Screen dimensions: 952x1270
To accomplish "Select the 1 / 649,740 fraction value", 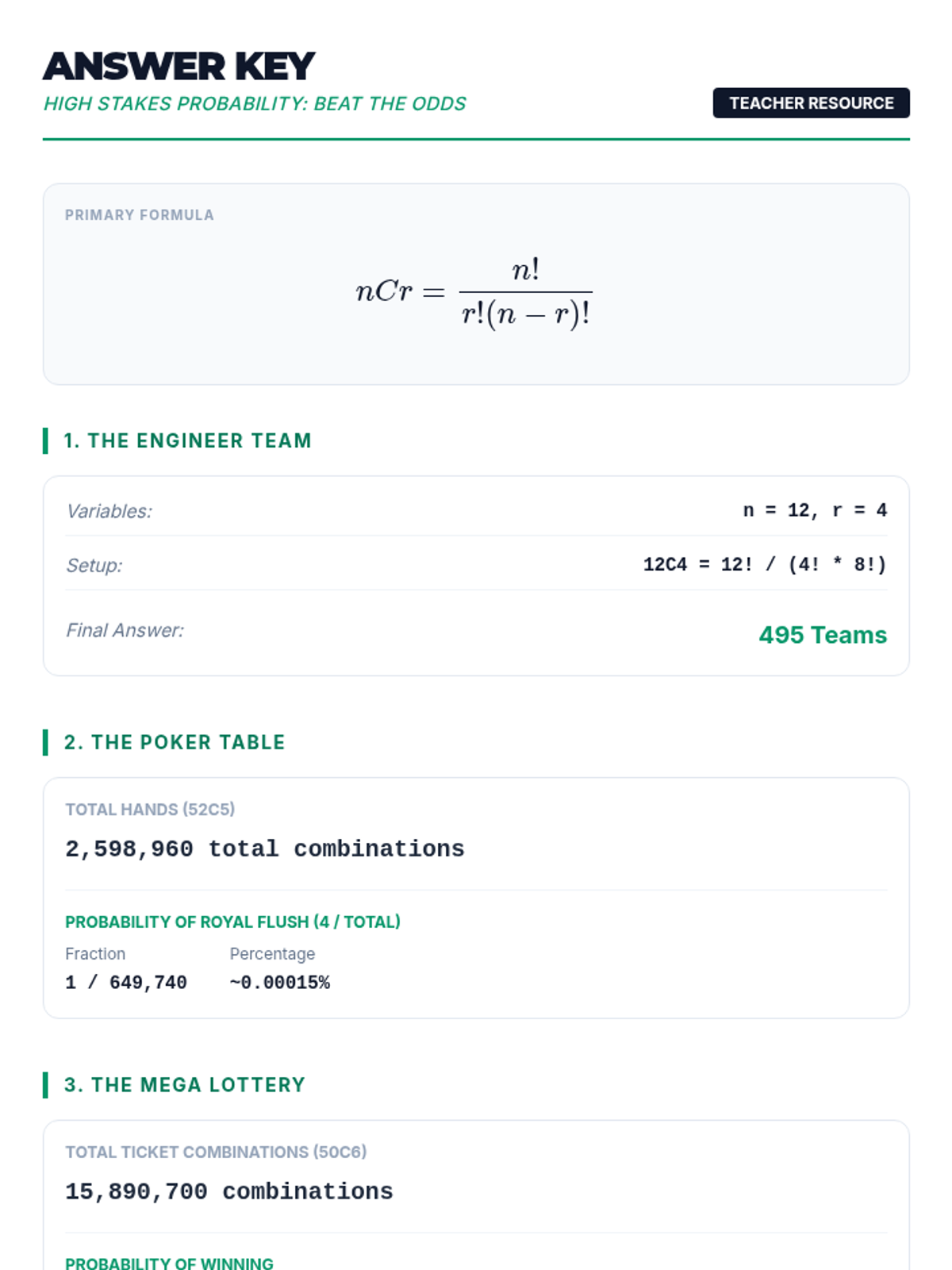I will click(x=126, y=983).
